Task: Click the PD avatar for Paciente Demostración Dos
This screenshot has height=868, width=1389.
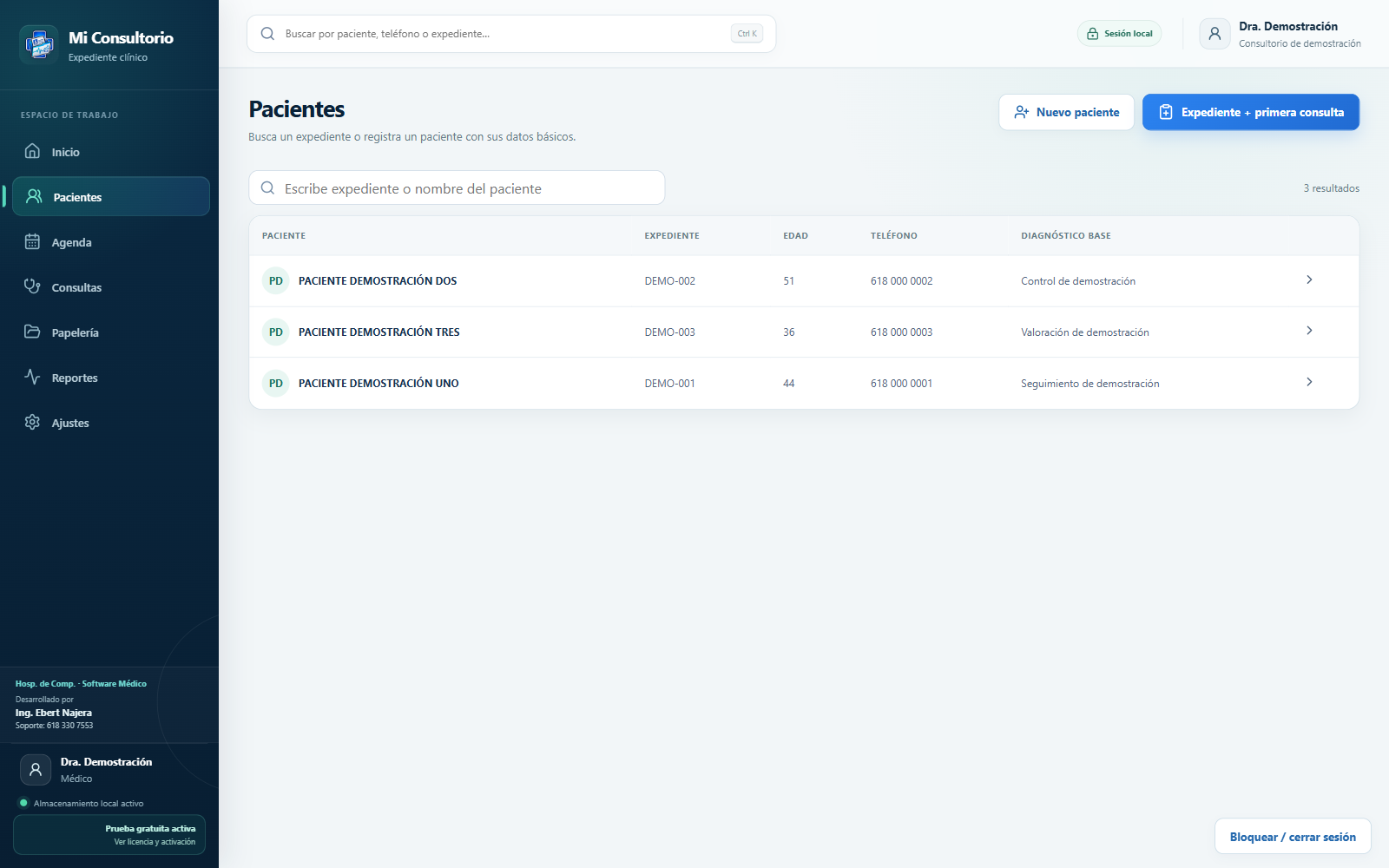Action: [x=276, y=280]
